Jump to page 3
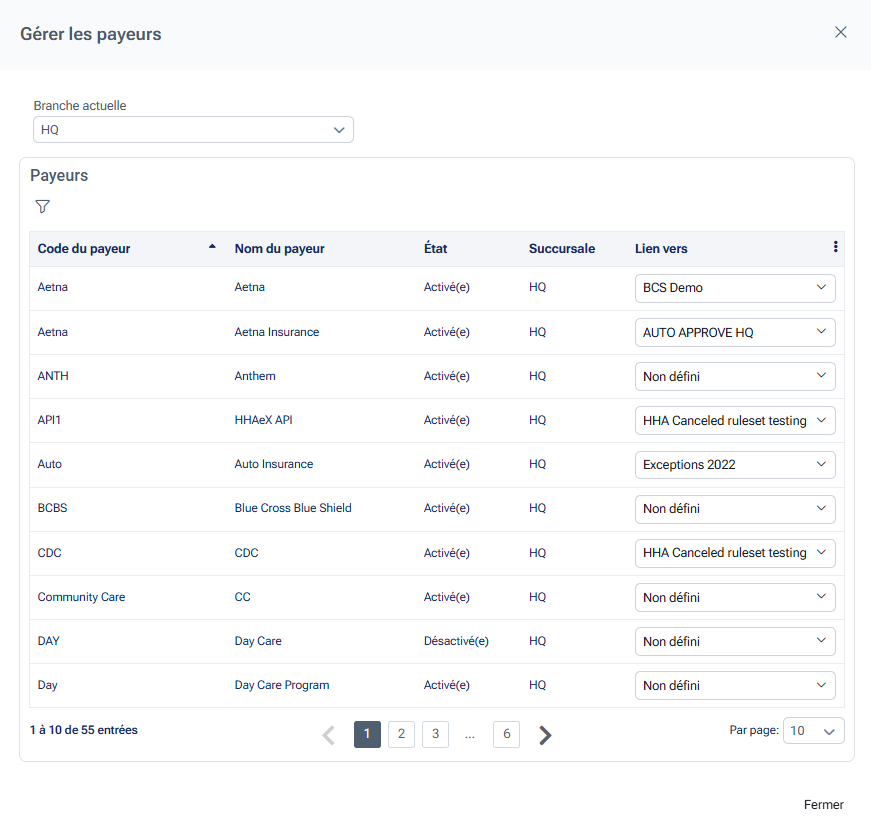The height and width of the screenshot is (832, 871). tap(435, 735)
